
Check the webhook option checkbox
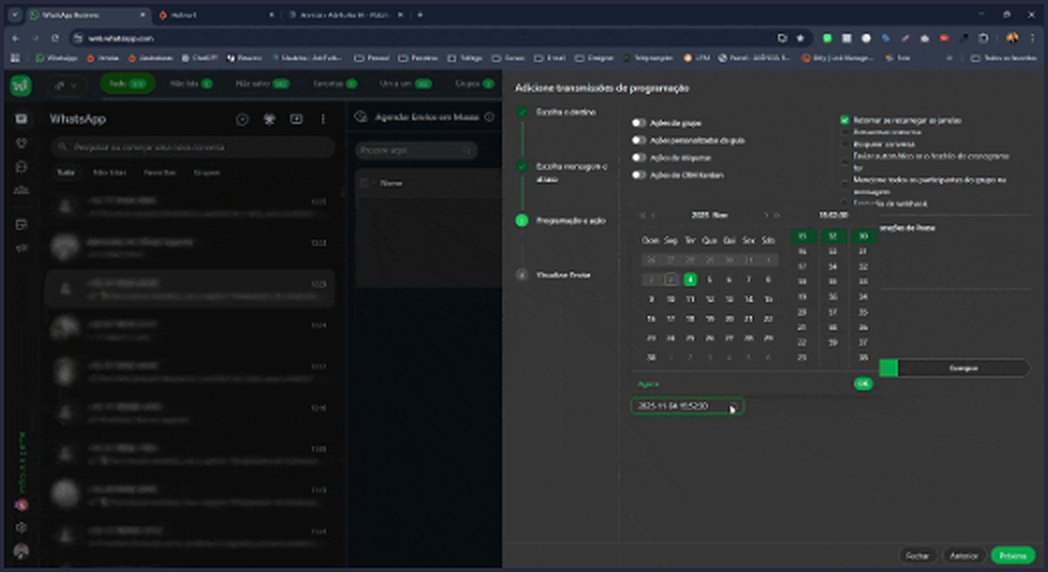click(x=844, y=203)
